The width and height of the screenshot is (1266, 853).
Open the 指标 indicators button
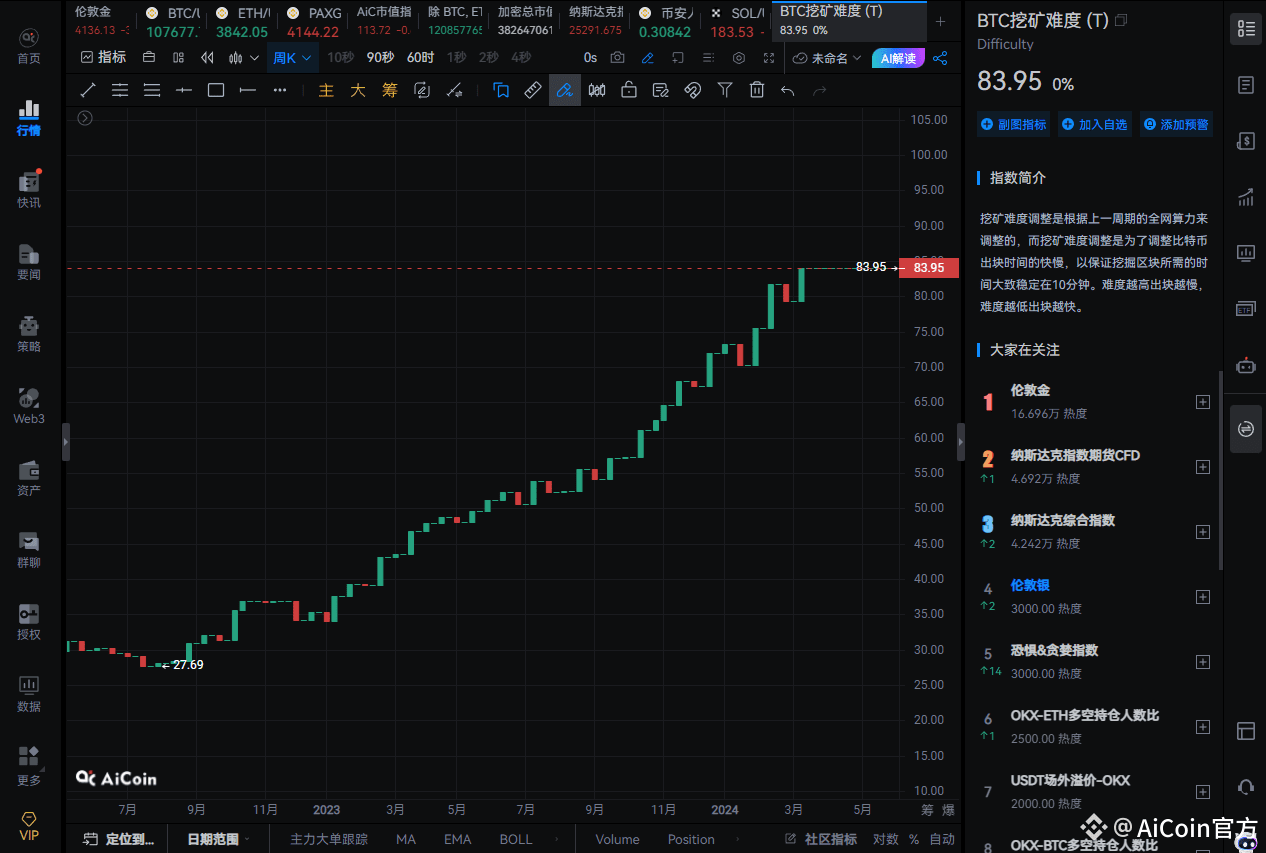coord(103,58)
